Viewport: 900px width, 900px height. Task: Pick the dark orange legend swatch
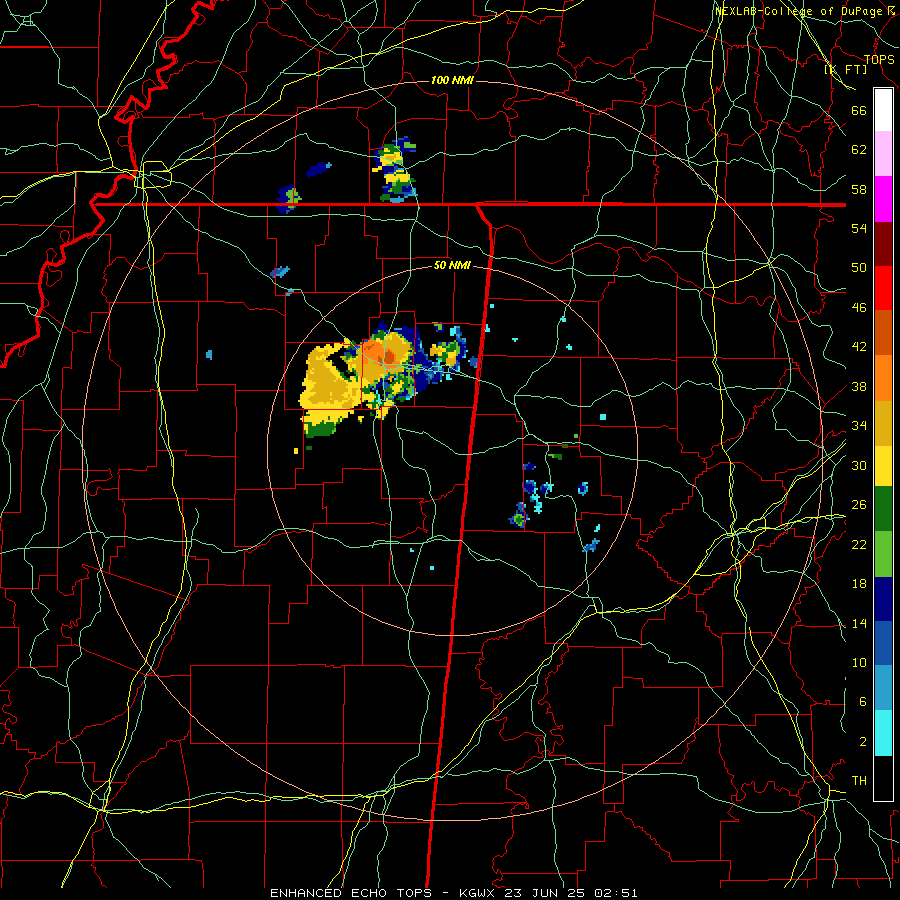click(883, 332)
